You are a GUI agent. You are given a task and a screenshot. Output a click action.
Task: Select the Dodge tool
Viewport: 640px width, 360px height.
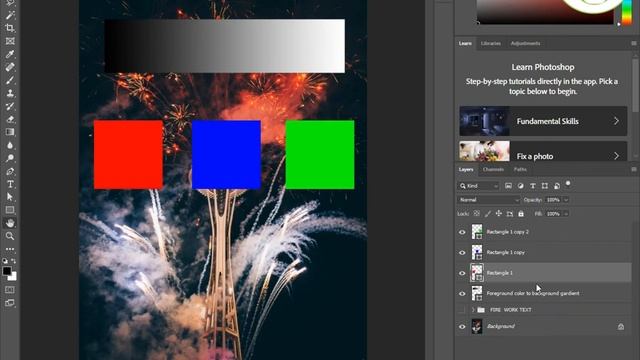tap(10, 158)
